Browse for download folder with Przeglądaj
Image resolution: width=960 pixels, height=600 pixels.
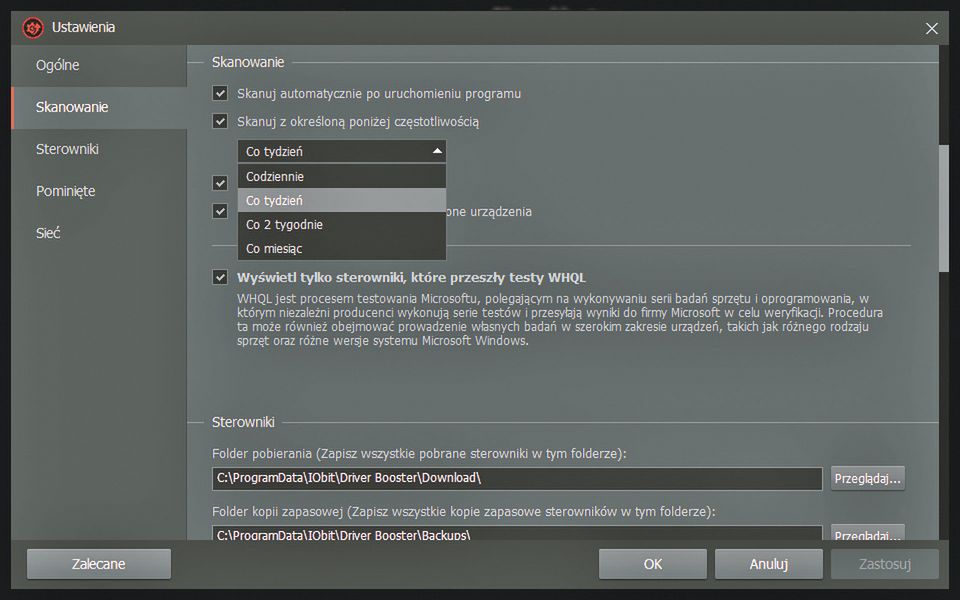coord(868,478)
